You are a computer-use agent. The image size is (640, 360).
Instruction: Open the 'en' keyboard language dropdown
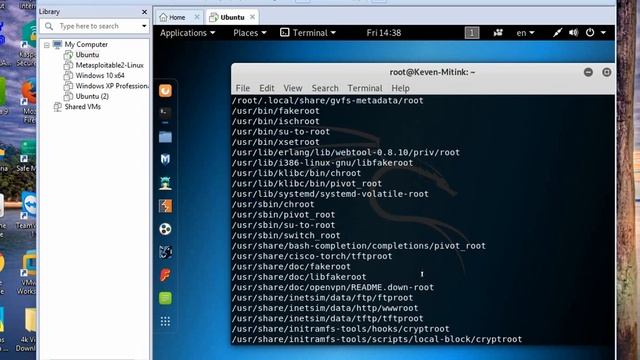[525, 33]
